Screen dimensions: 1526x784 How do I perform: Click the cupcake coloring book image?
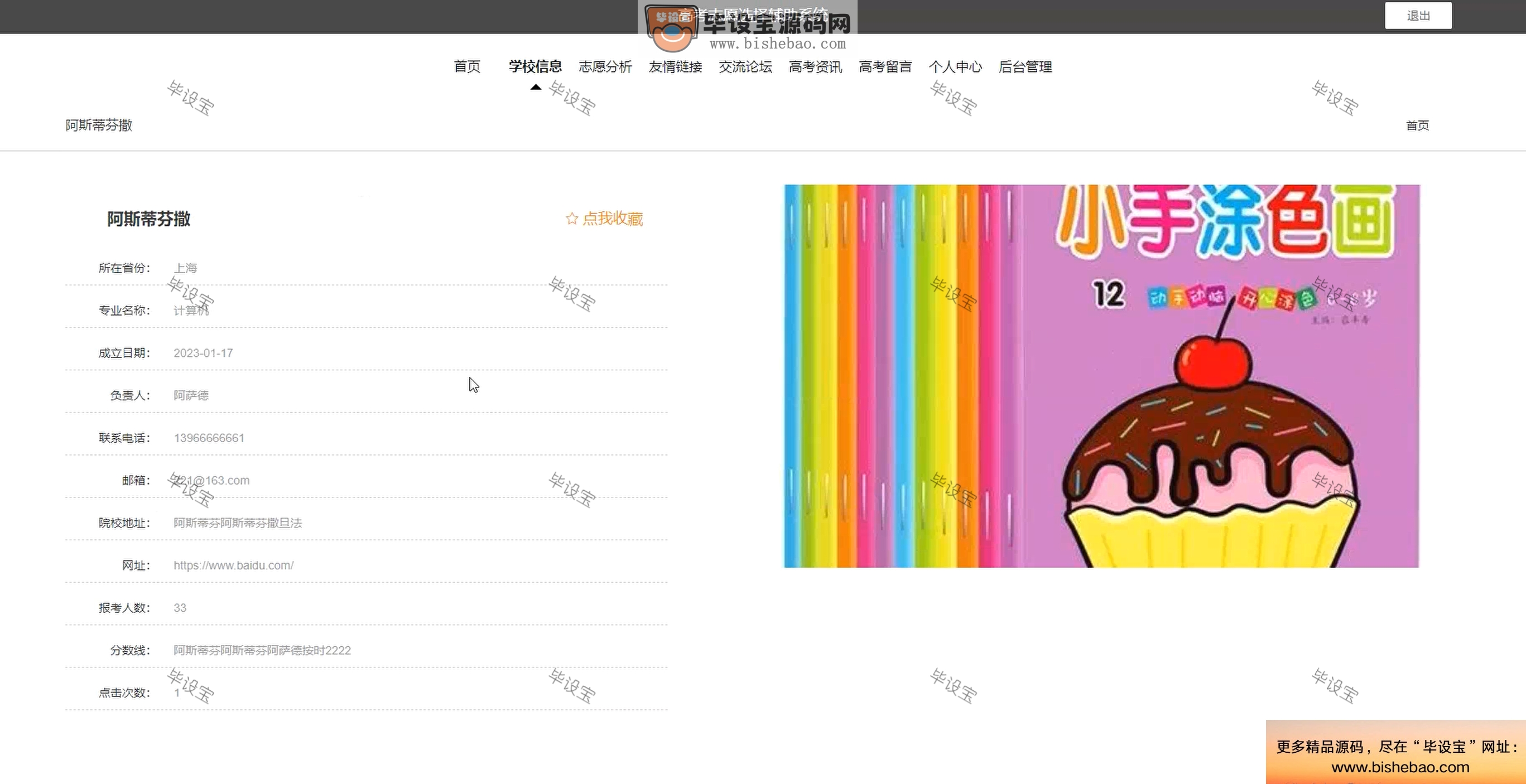pyautogui.click(x=1101, y=376)
